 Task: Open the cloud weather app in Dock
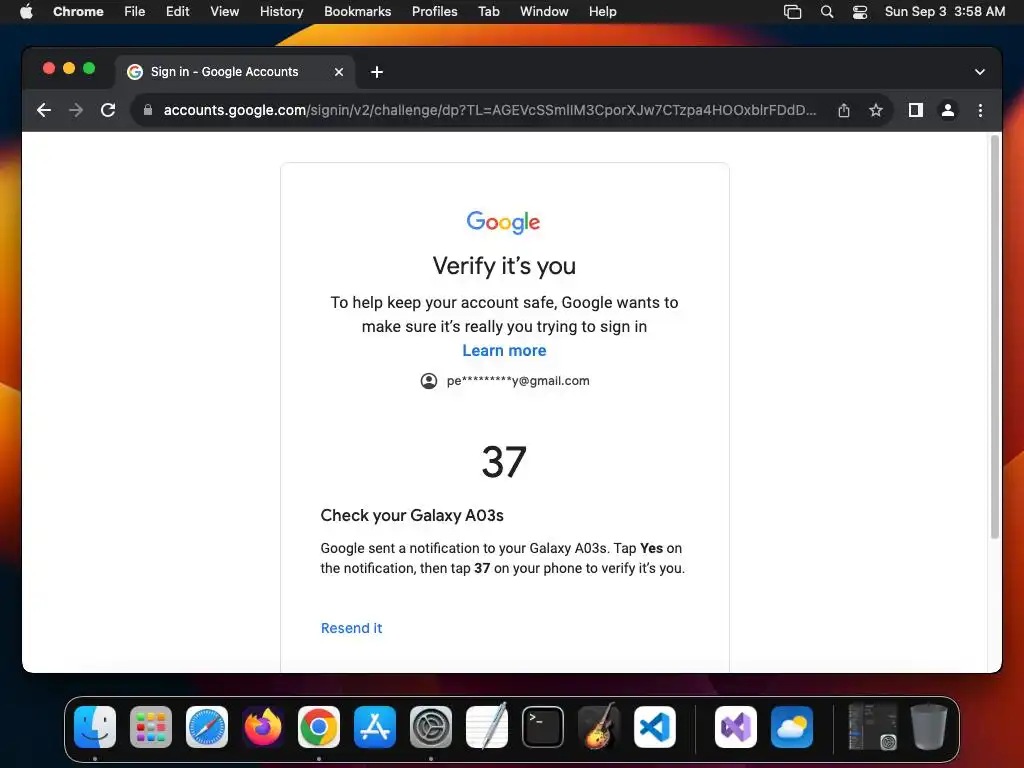(x=792, y=727)
